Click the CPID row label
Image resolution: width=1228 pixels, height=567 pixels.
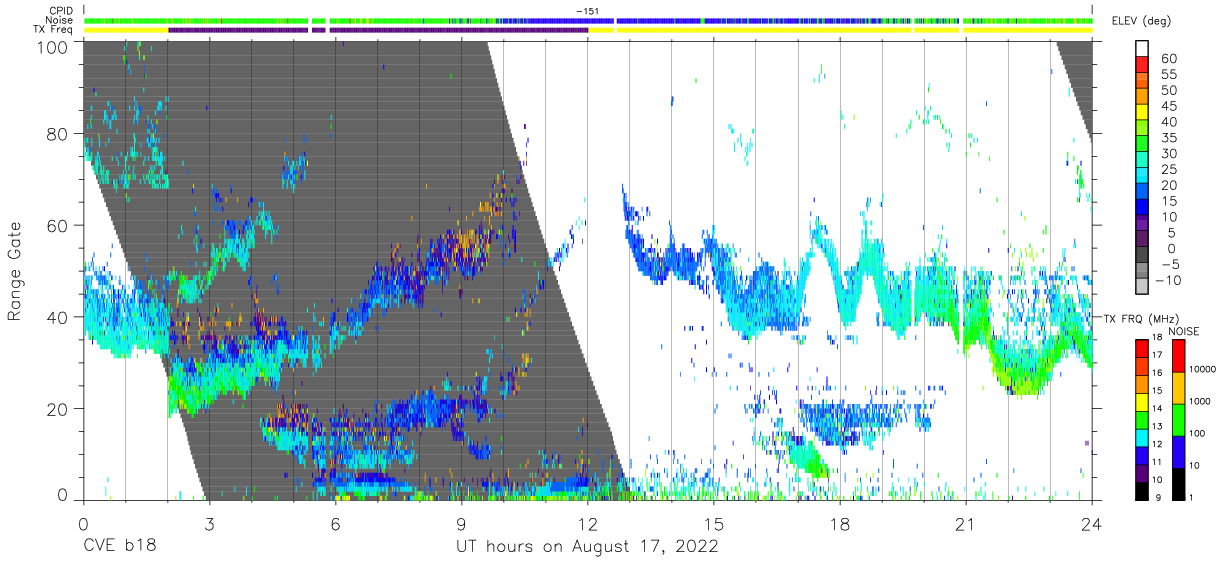pyautogui.click(x=61, y=10)
